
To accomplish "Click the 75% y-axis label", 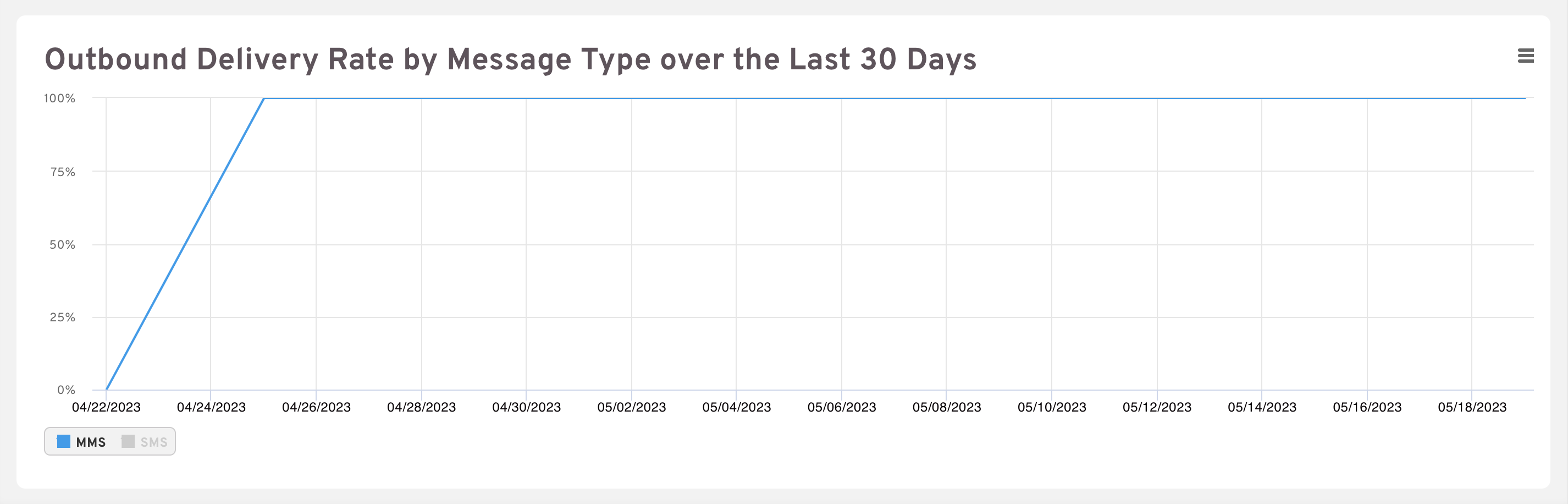I will click(62, 172).
